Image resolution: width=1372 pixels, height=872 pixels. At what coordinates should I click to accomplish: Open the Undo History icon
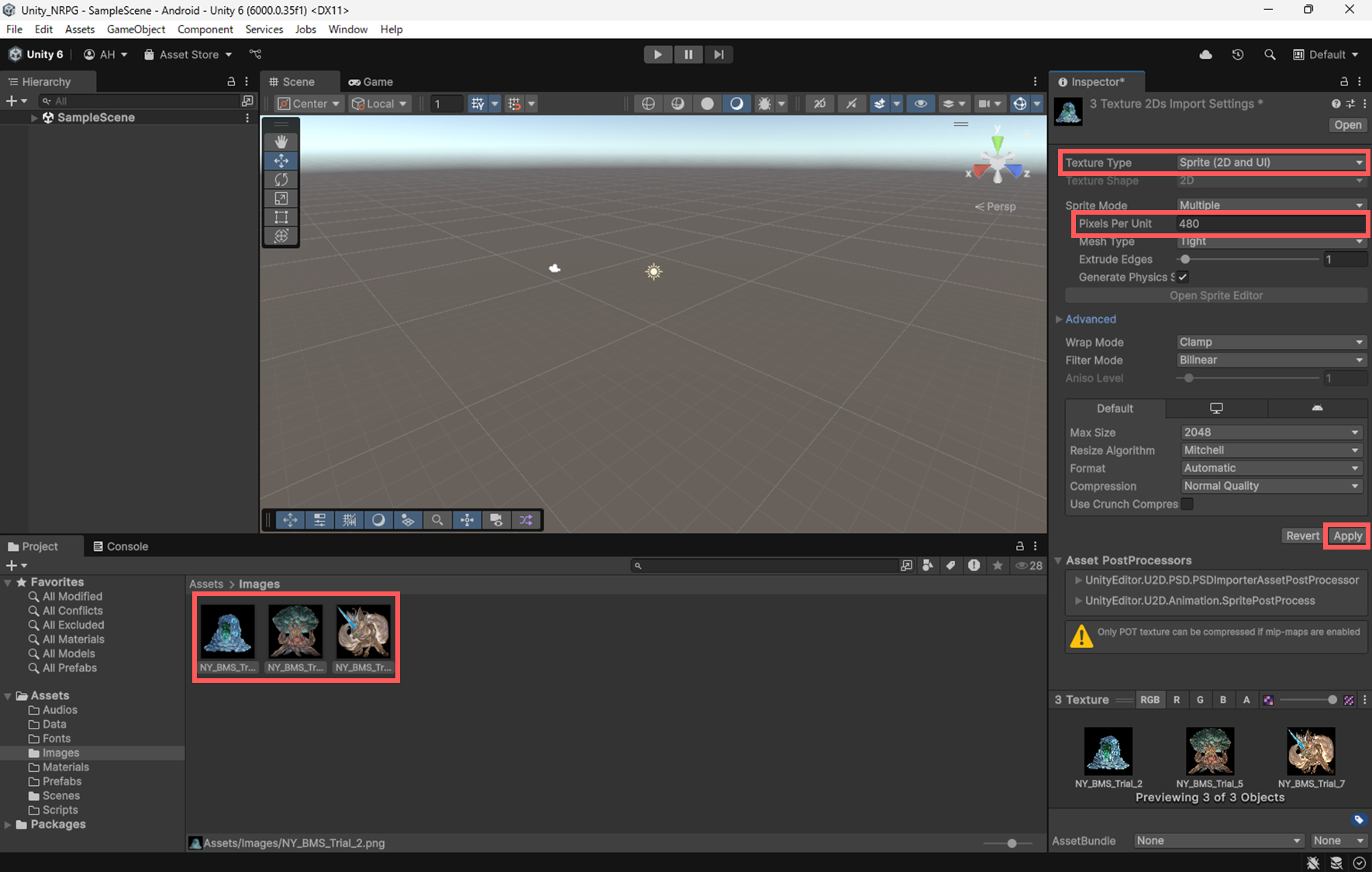coord(1237,54)
